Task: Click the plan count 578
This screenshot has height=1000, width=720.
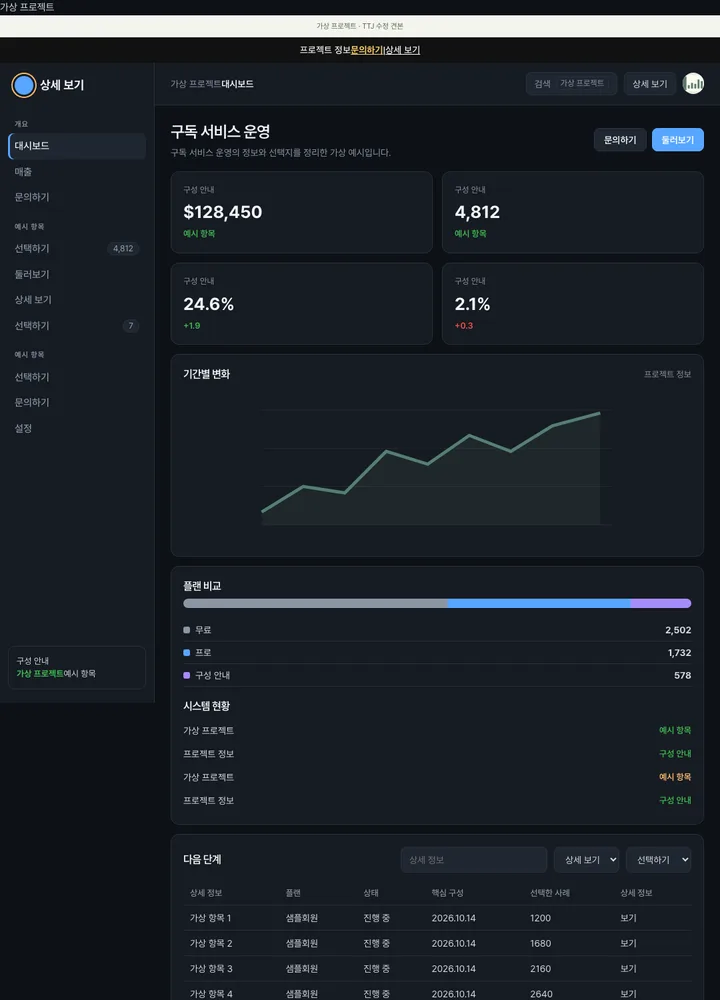Action: [x=682, y=675]
